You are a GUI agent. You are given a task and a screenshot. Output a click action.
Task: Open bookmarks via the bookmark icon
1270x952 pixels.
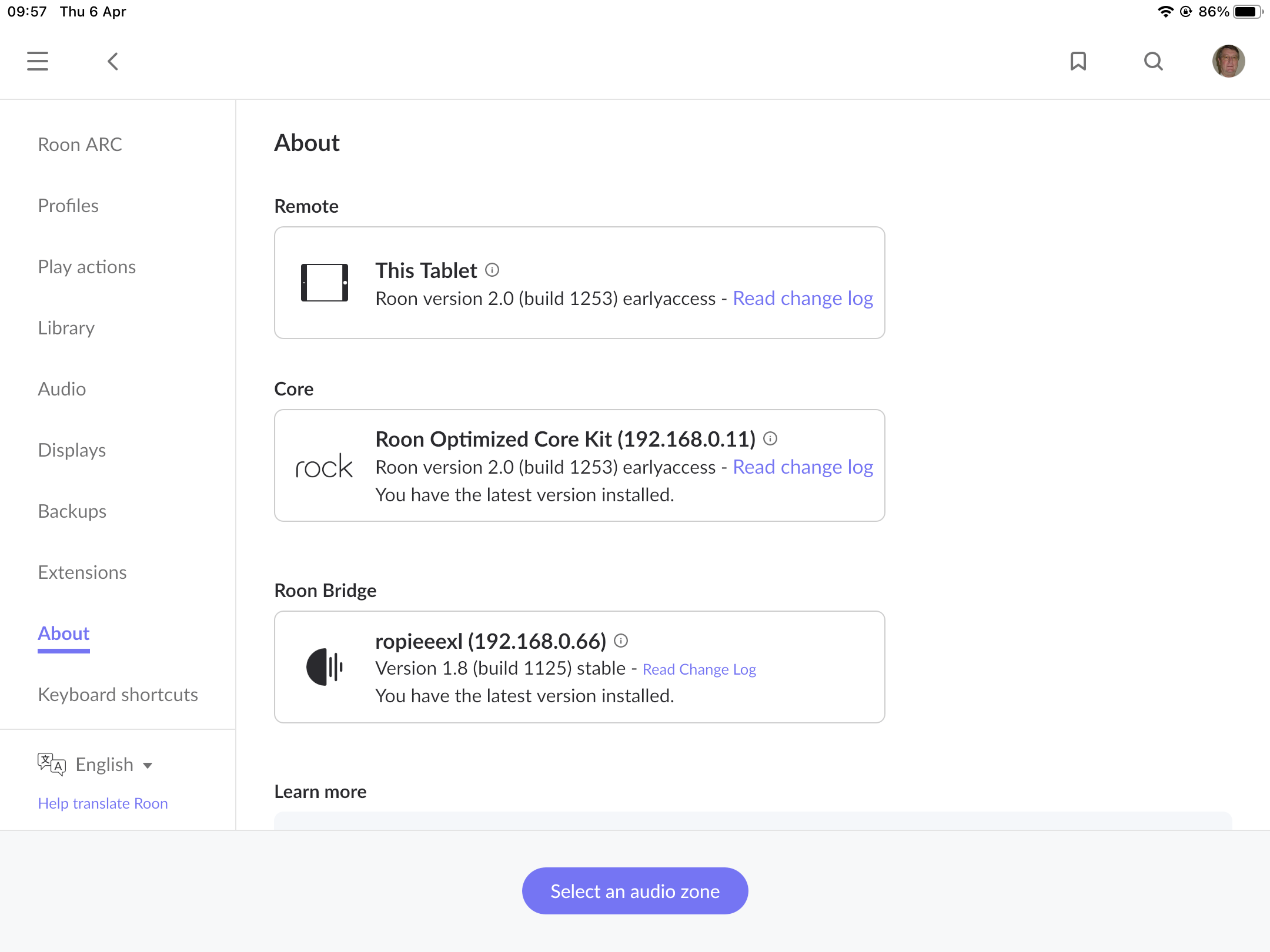click(1078, 61)
